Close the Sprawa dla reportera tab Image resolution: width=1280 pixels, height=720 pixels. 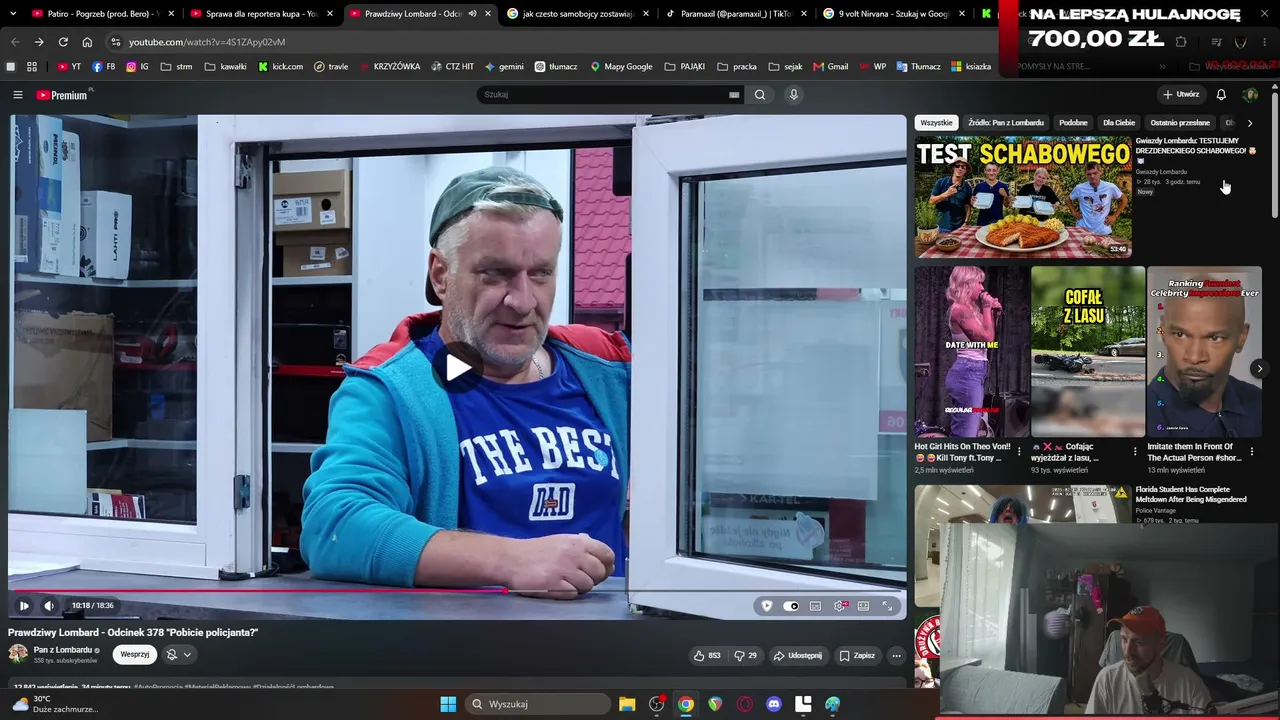click(x=331, y=14)
